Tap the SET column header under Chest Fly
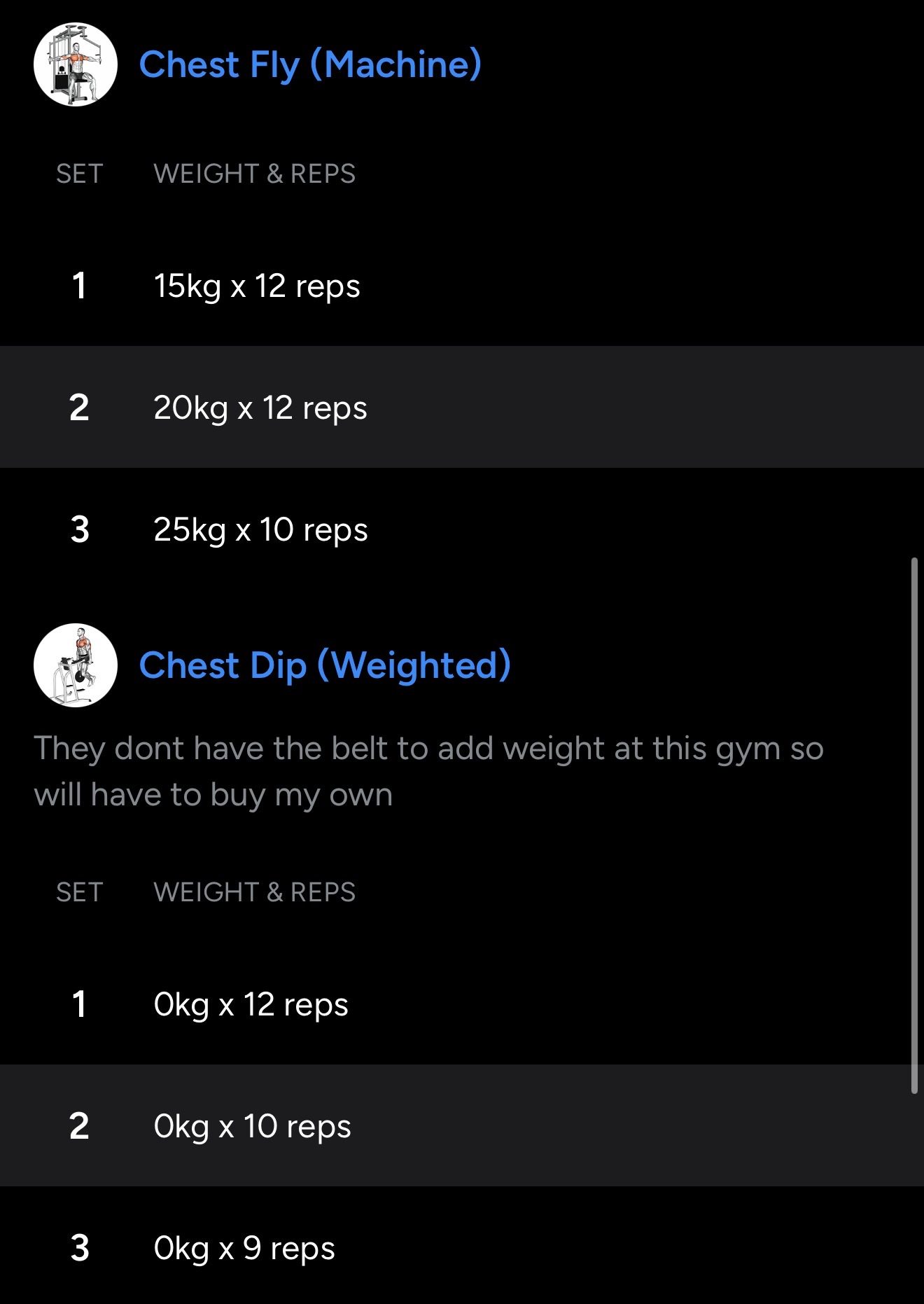 79,174
